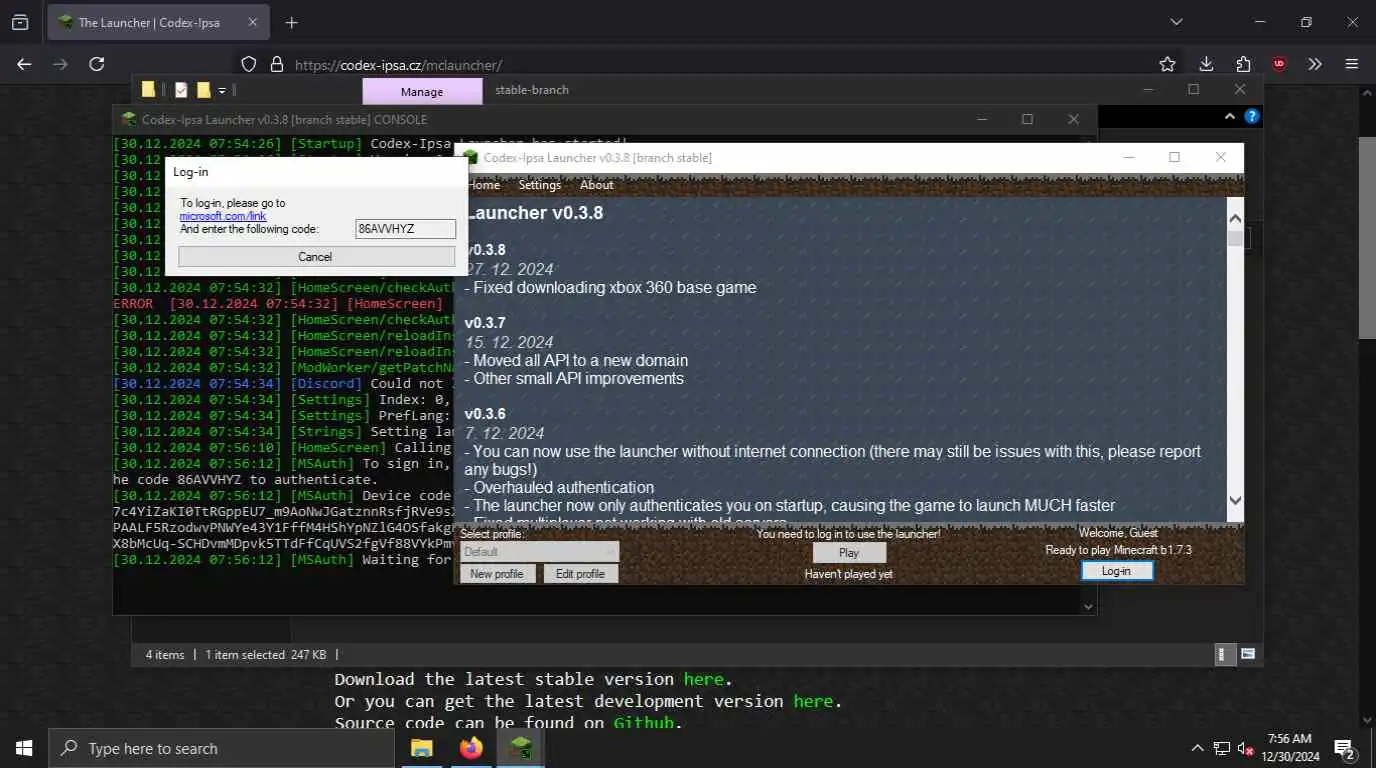
Task: Click the Play button
Action: pyautogui.click(x=849, y=552)
